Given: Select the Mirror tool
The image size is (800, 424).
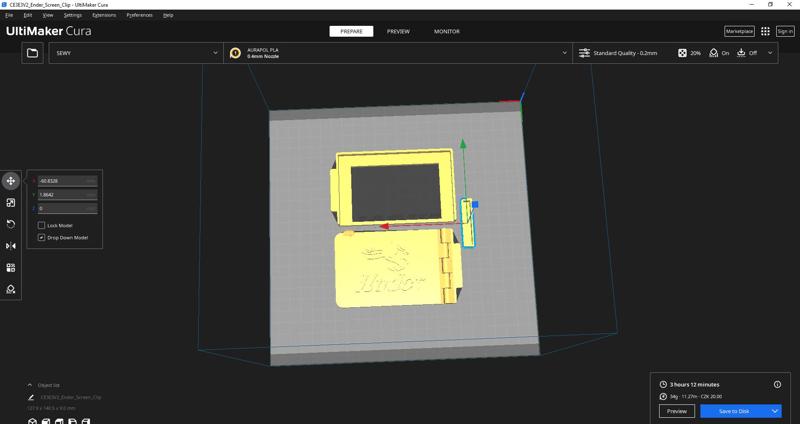Looking at the screenshot, I should tap(10, 246).
